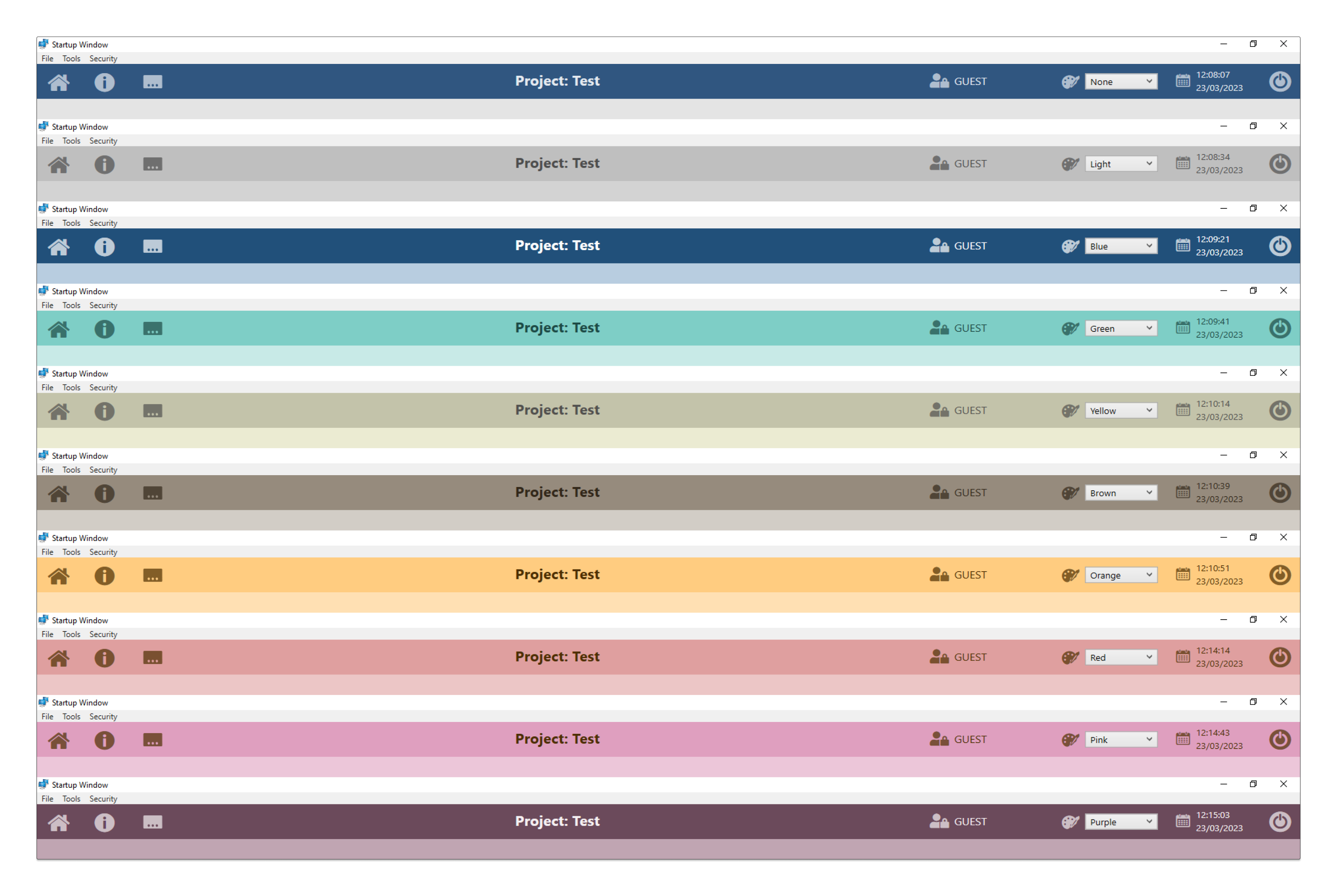Click power icon in Light theme bar
Screen dimensions: 1337x896
click(x=1279, y=164)
